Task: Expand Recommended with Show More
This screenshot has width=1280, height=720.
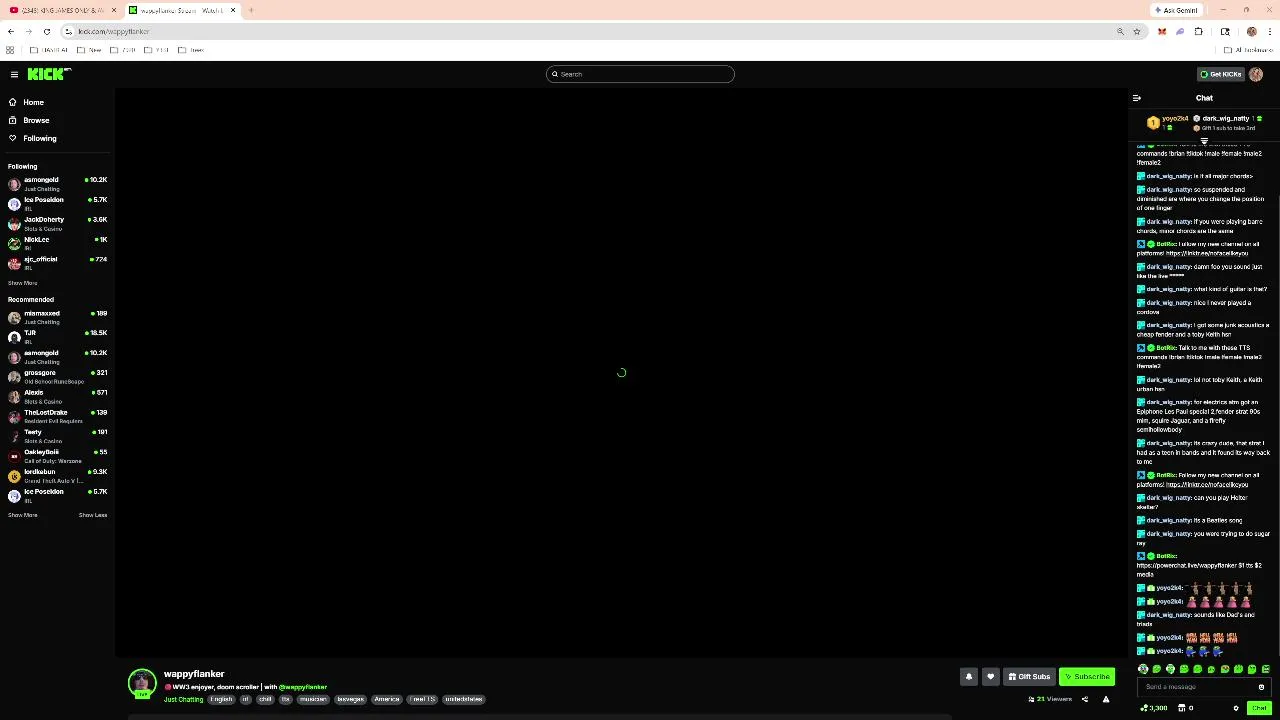Action: tap(22, 515)
